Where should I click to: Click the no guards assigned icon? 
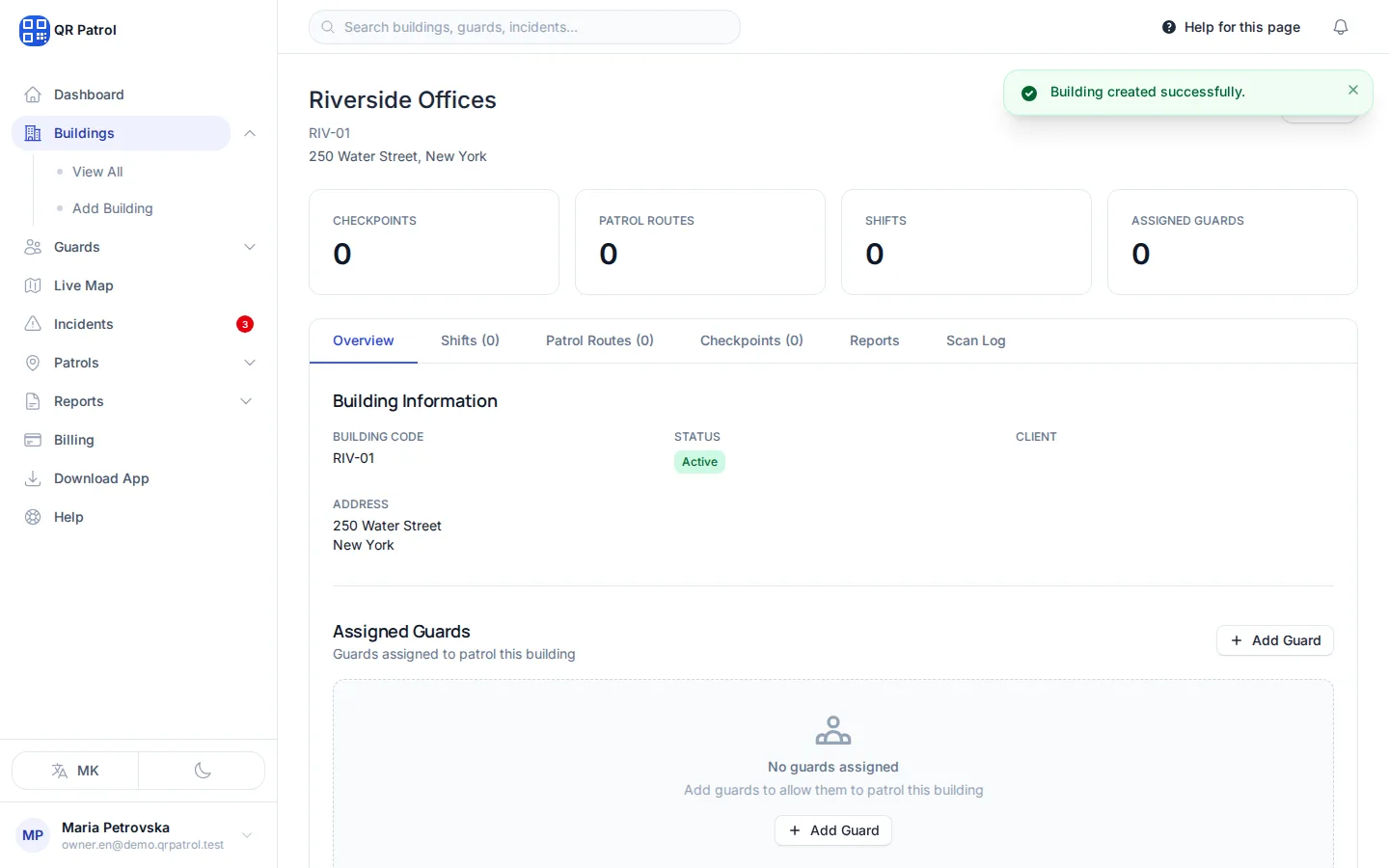[x=833, y=730]
